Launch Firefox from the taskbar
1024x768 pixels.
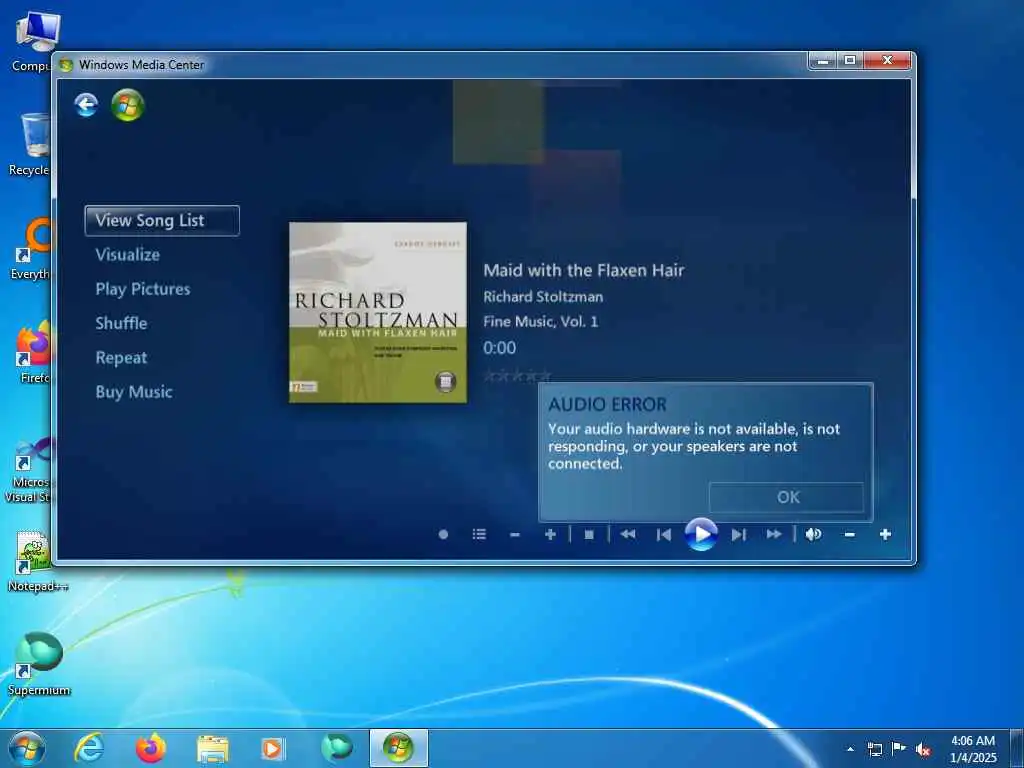(x=151, y=748)
